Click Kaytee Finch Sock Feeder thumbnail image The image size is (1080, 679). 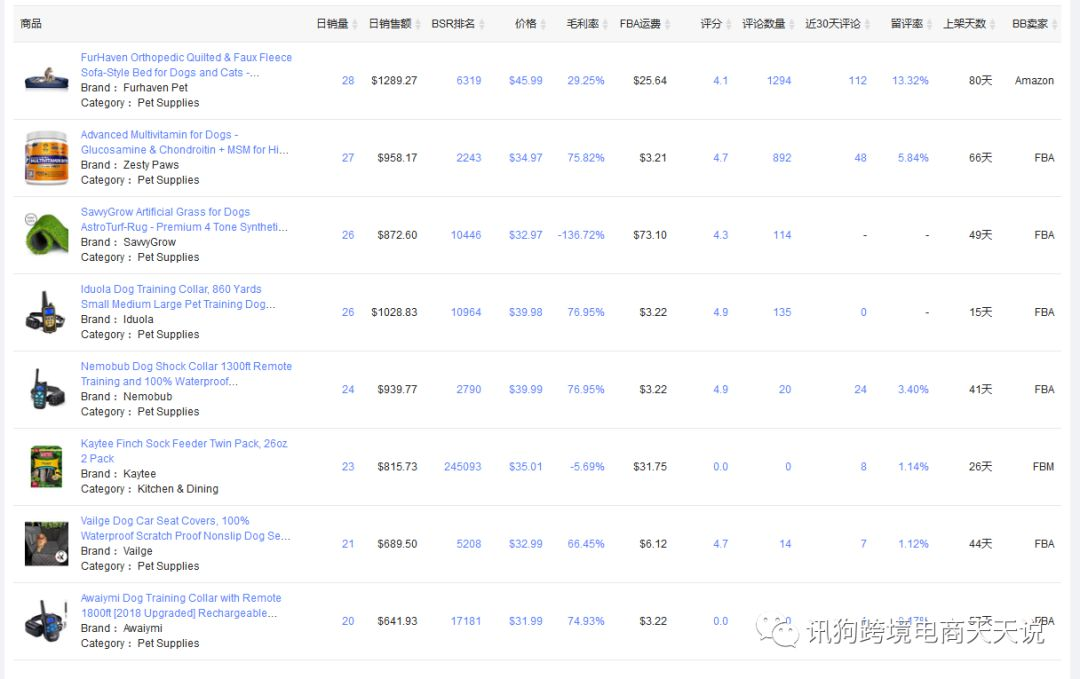pos(46,467)
